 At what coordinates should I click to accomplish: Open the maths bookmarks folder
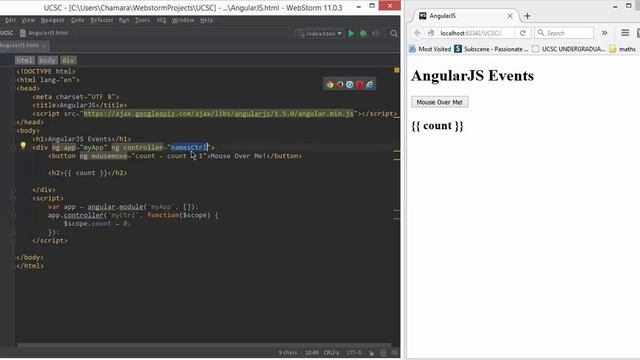tap(622, 49)
